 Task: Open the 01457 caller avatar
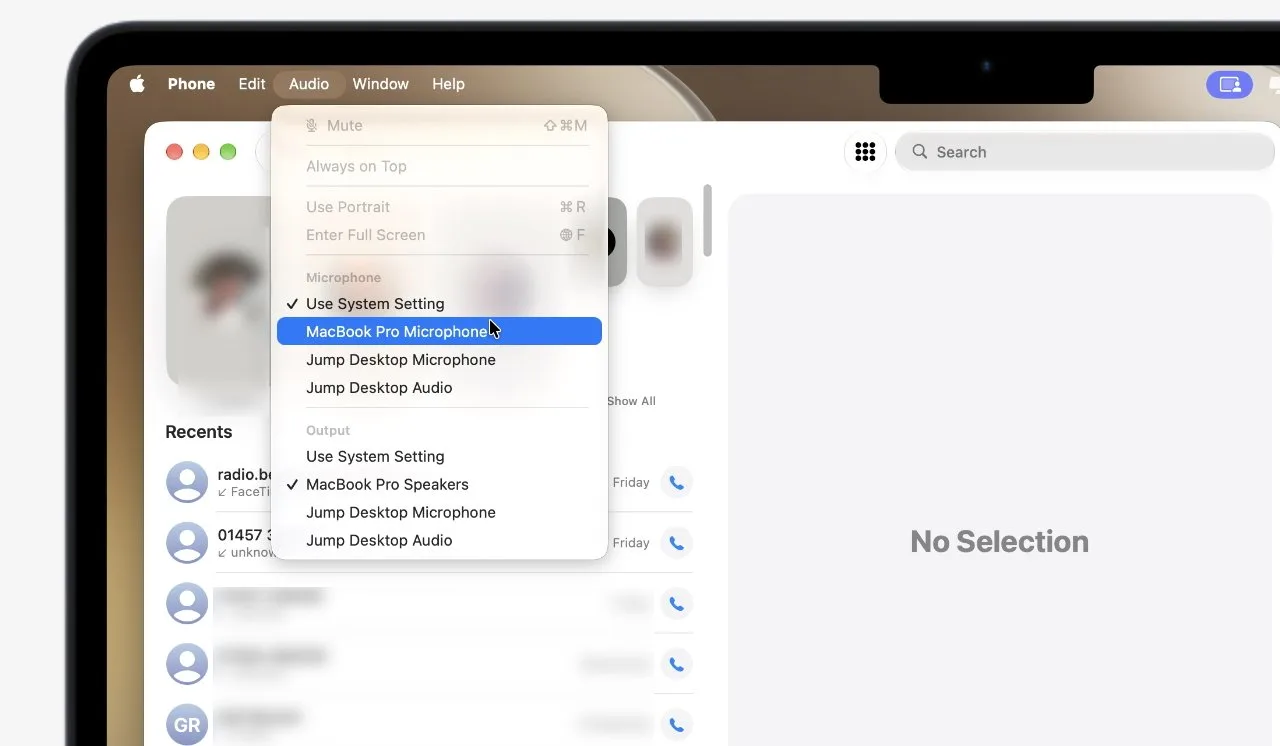point(187,543)
